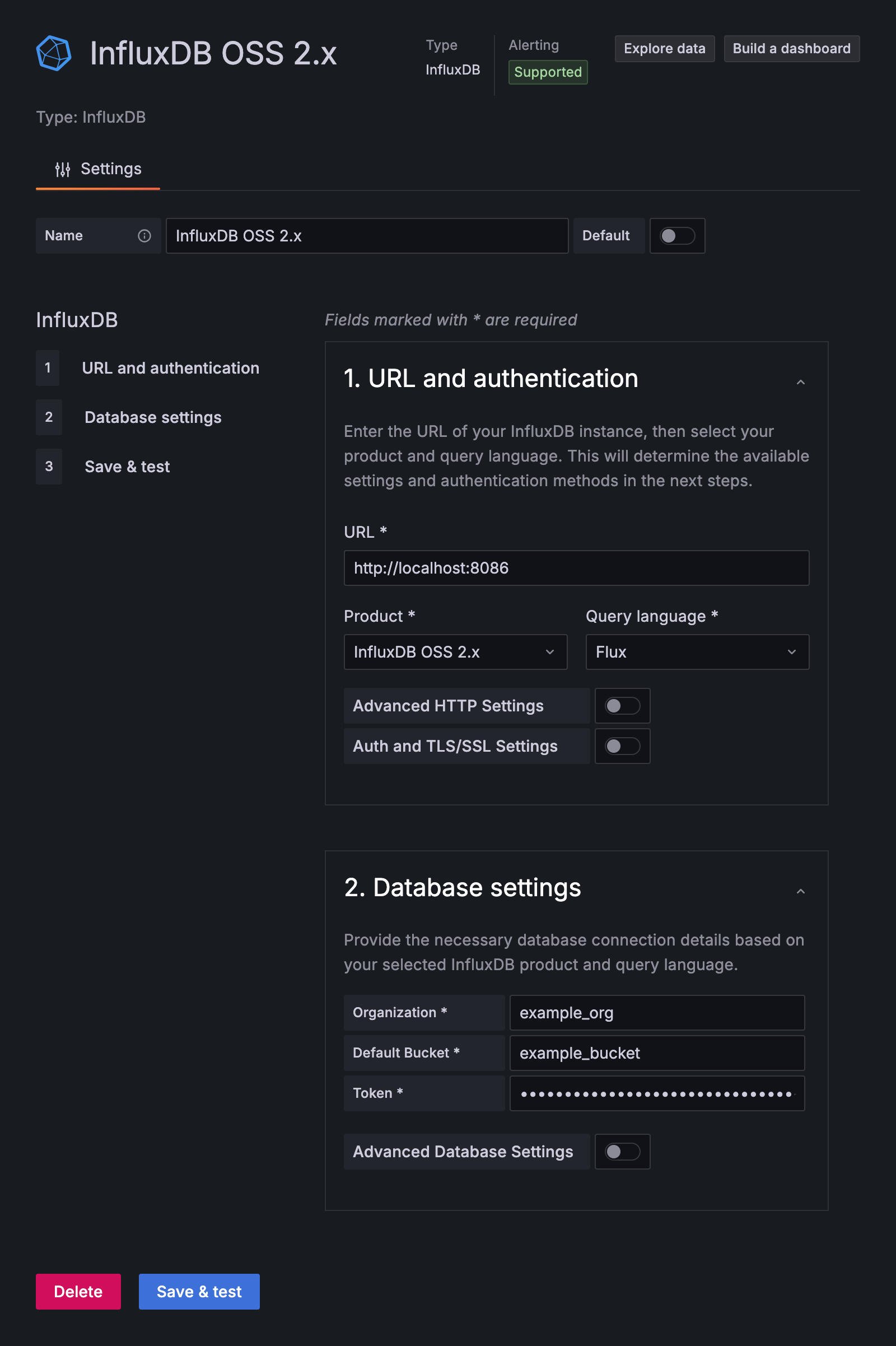Enable Advanced HTTP Settings
This screenshot has height=1346, width=896.
pos(622,705)
